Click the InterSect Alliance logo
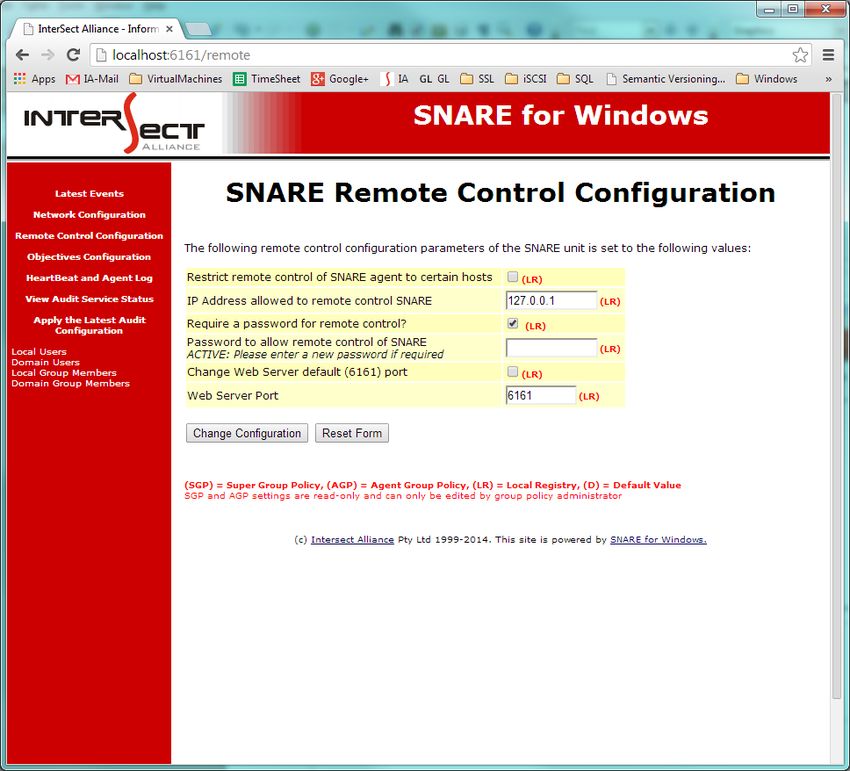This screenshot has width=850, height=771. tap(114, 124)
